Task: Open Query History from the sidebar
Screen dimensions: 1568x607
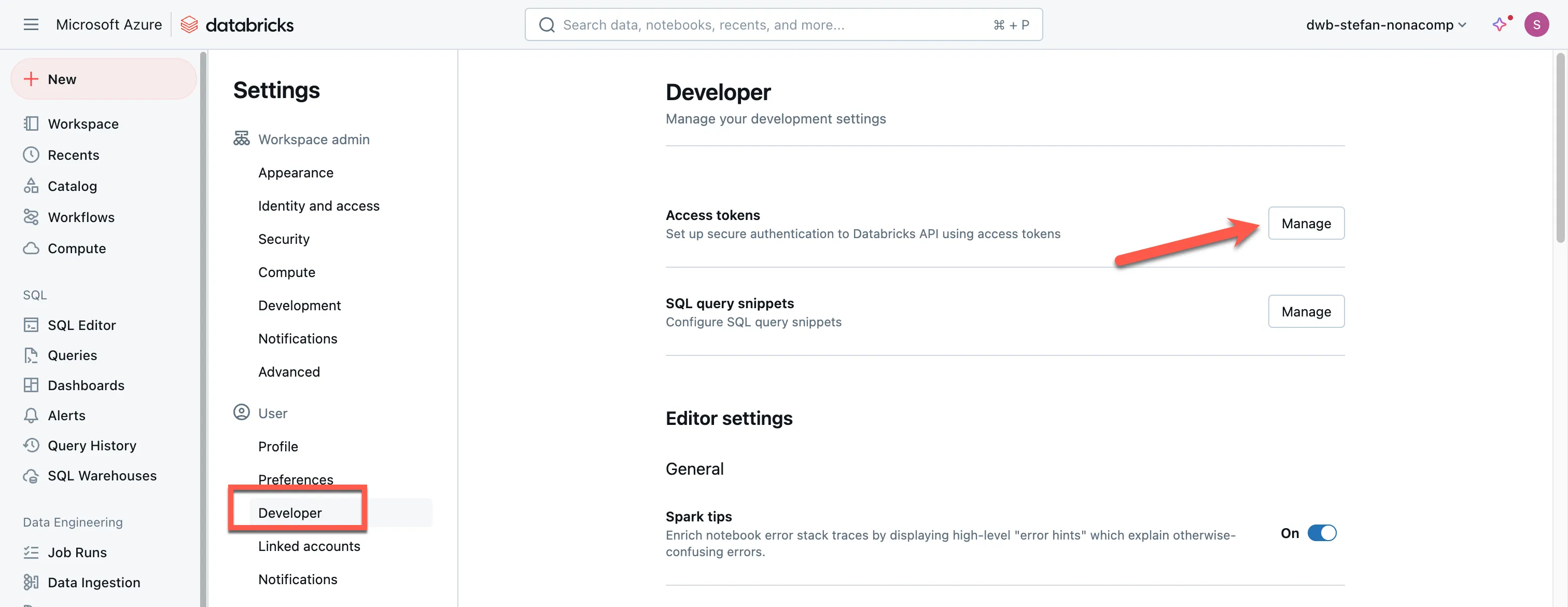Action: 91,445
